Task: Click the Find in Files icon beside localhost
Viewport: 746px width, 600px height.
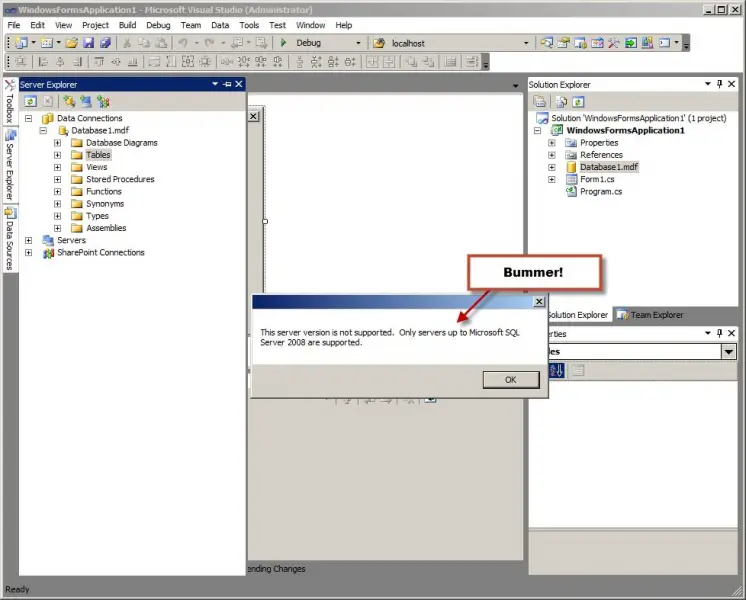Action: pos(379,43)
